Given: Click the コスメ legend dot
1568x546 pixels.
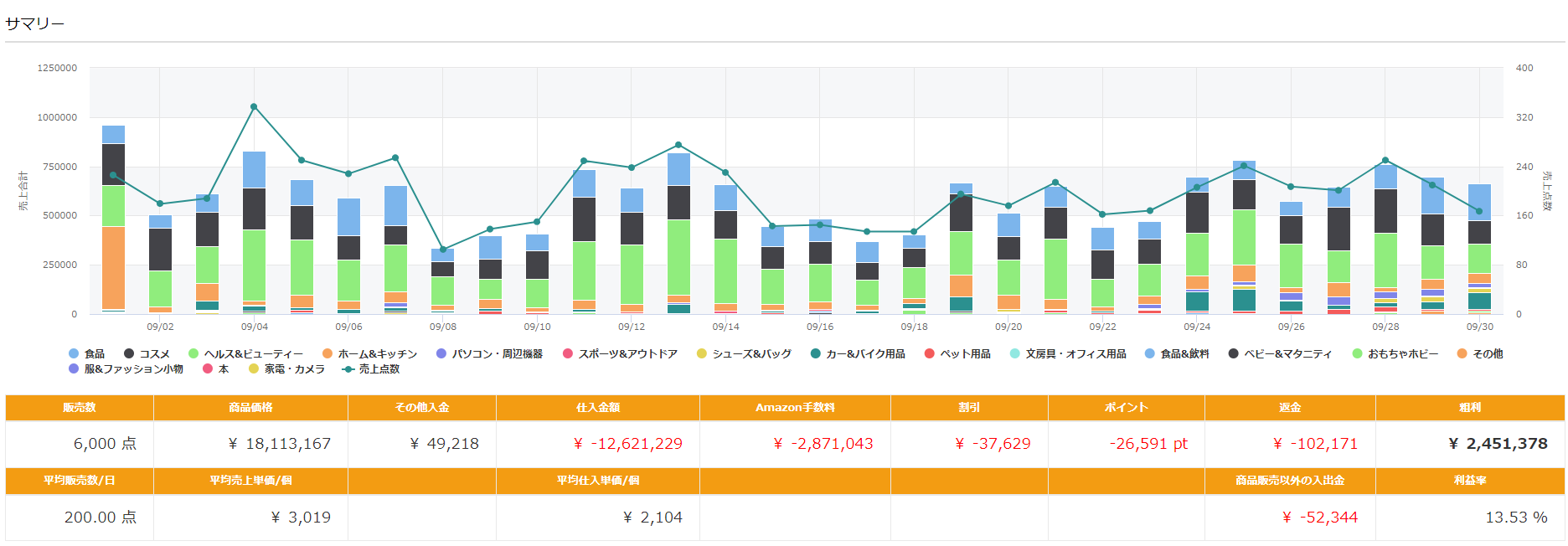Looking at the screenshot, I should point(129,354).
